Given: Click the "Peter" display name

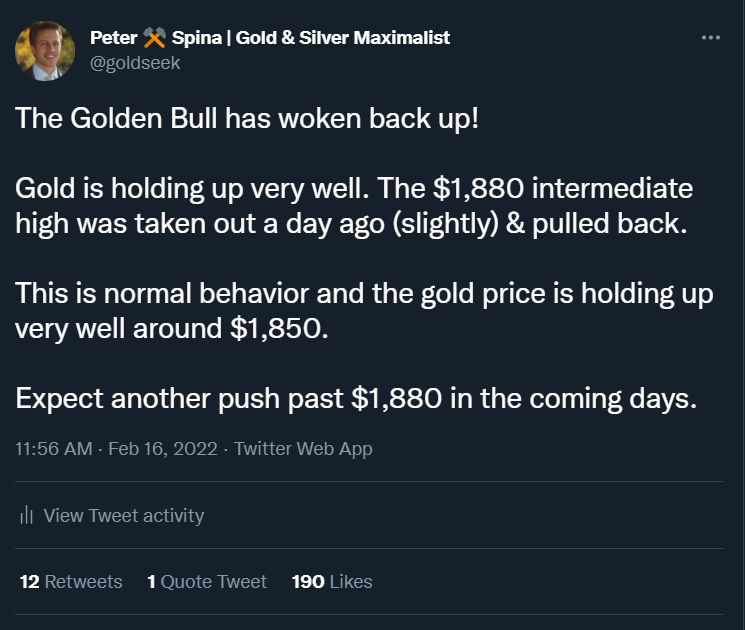Looking at the screenshot, I should coord(113,38).
